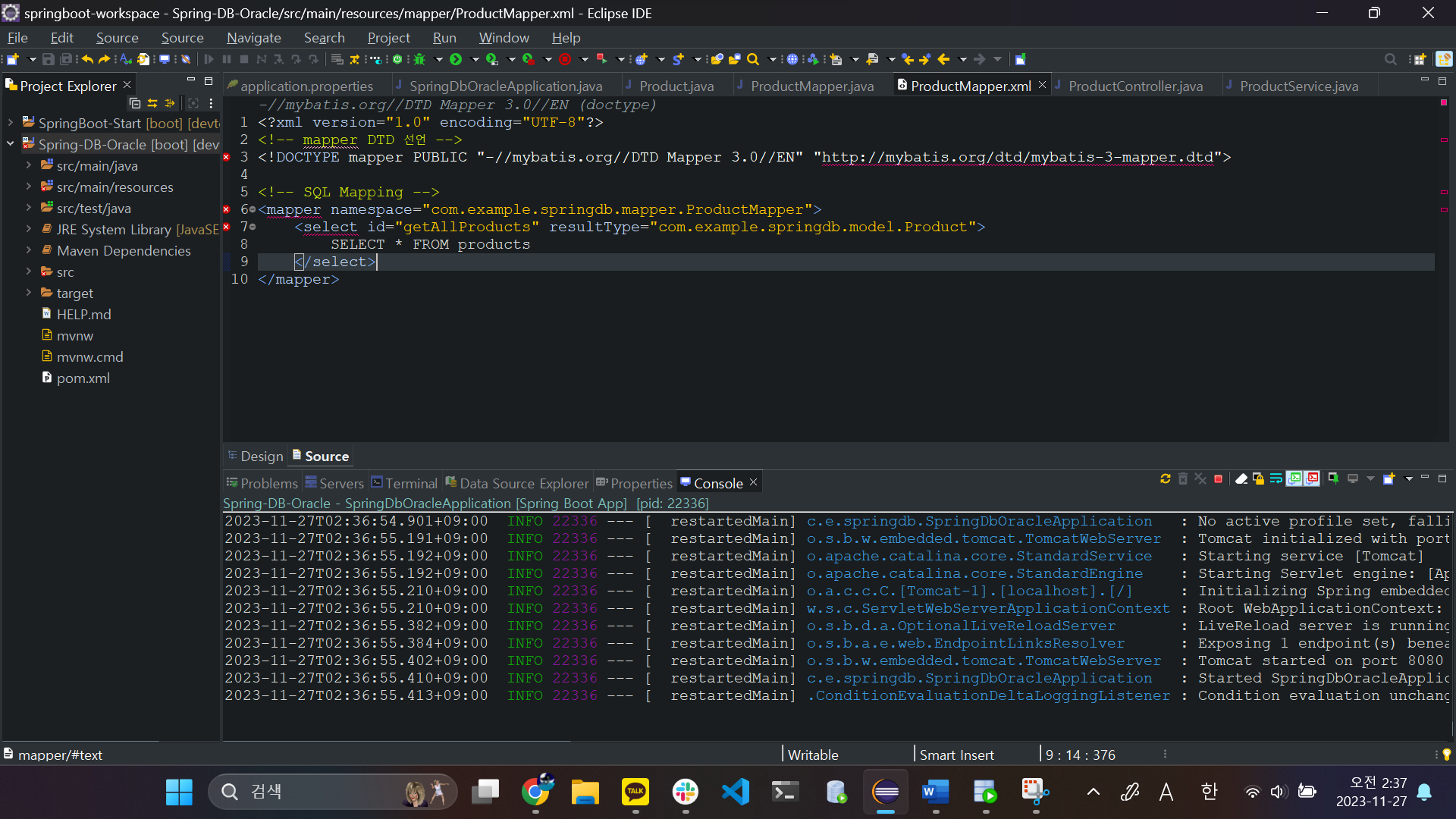This screenshot has width=1456, height=819.
Task: Toggle Scroll Lock in Console
Action: point(1259,479)
